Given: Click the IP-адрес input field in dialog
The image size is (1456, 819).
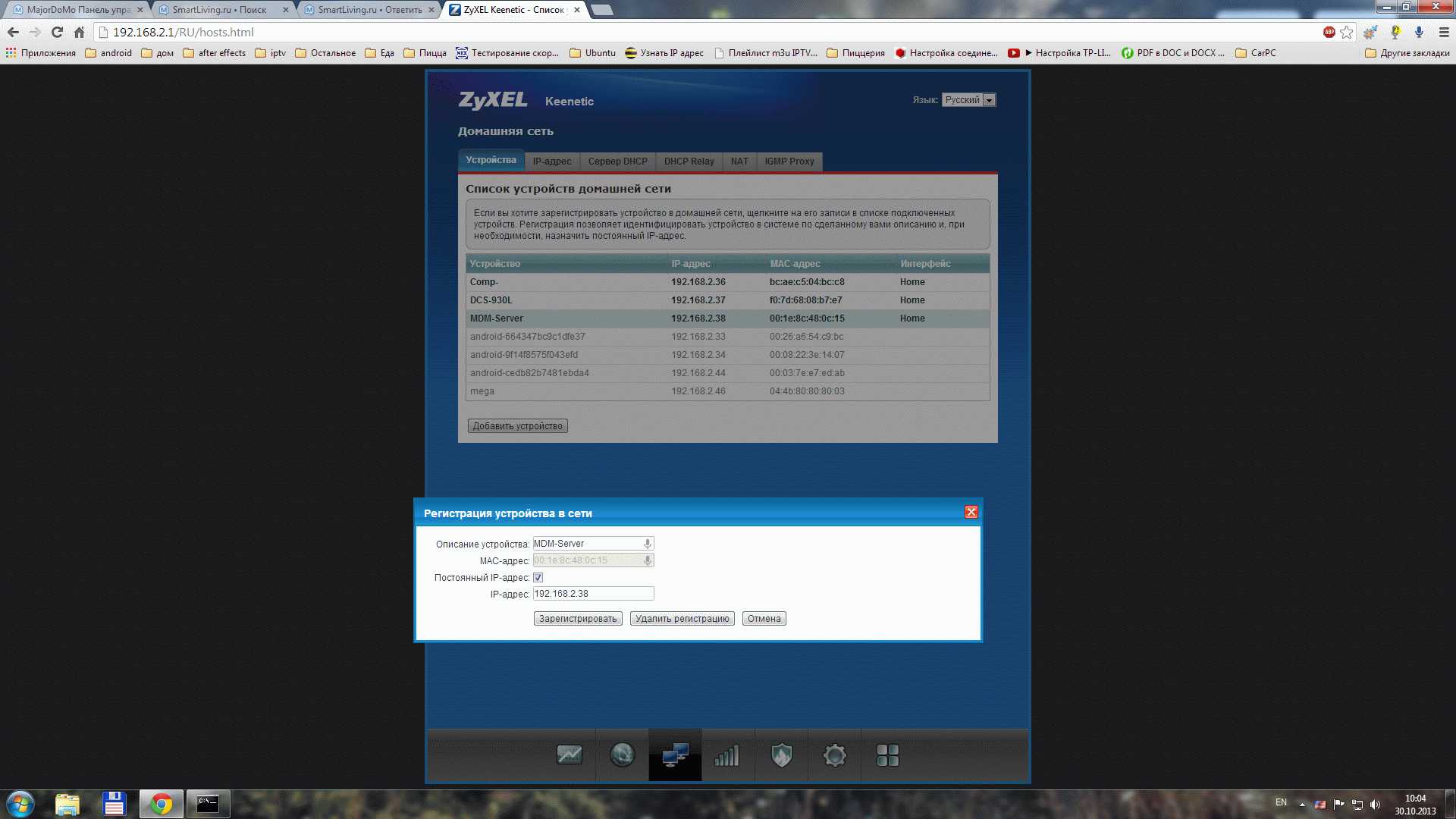Looking at the screenshot, I should [x=593, y=594].
